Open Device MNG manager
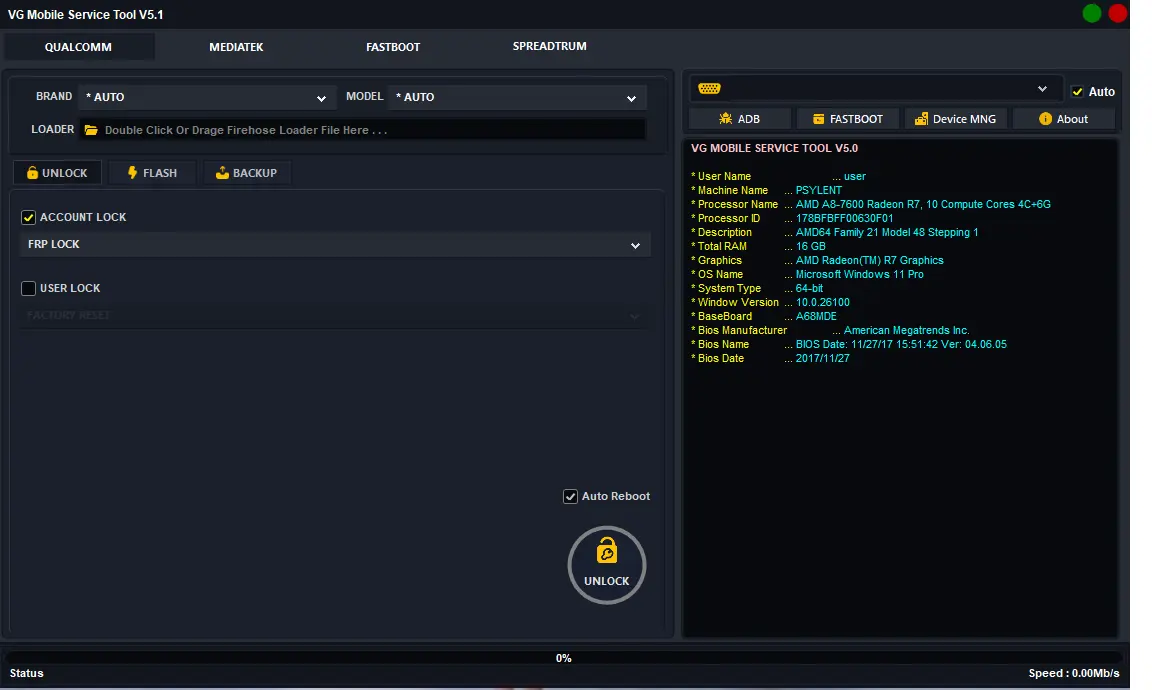The image size is (1152, 690). pyautogui.click(x=955, y=119)
